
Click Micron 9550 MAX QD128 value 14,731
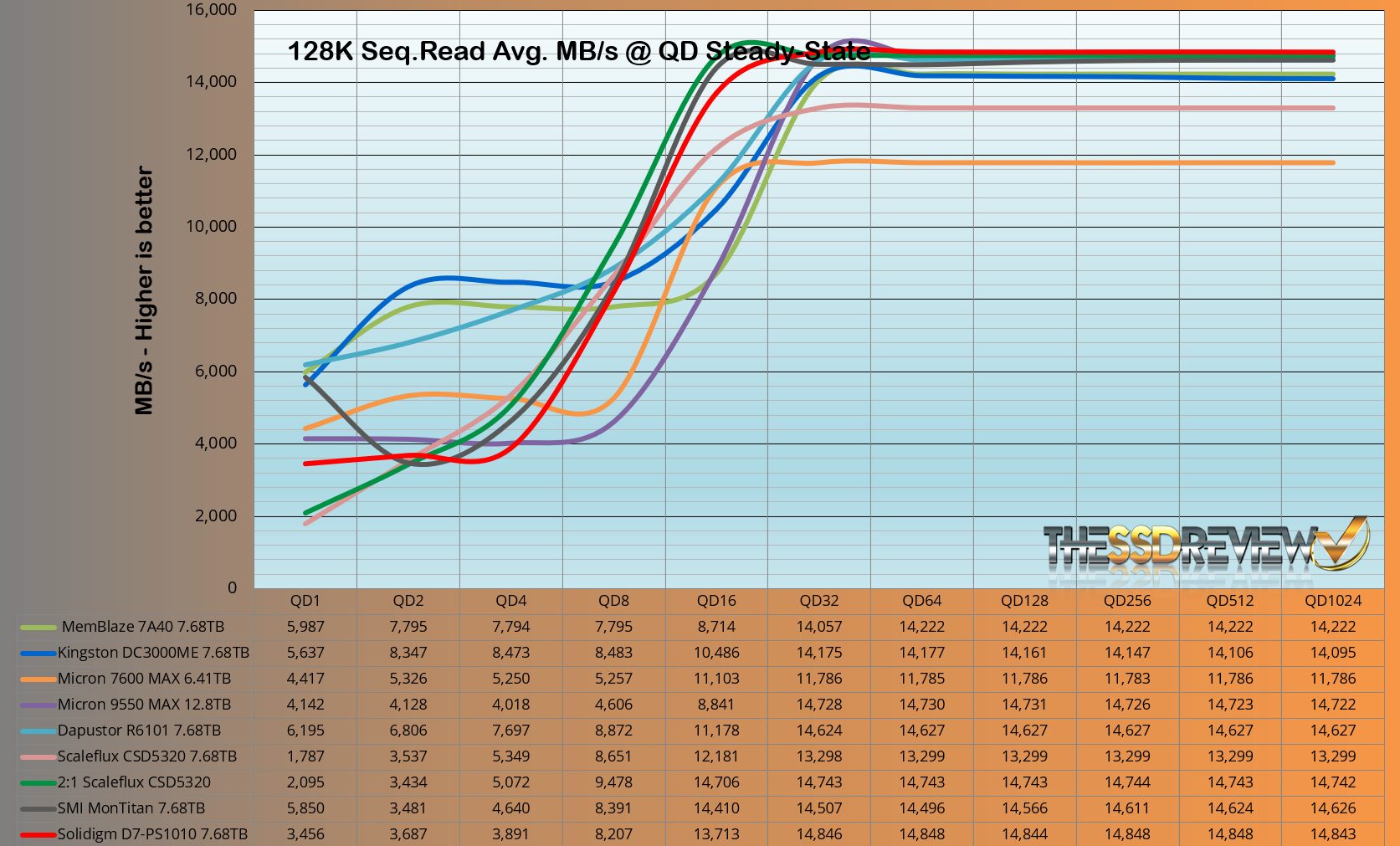coord(1025,705)
